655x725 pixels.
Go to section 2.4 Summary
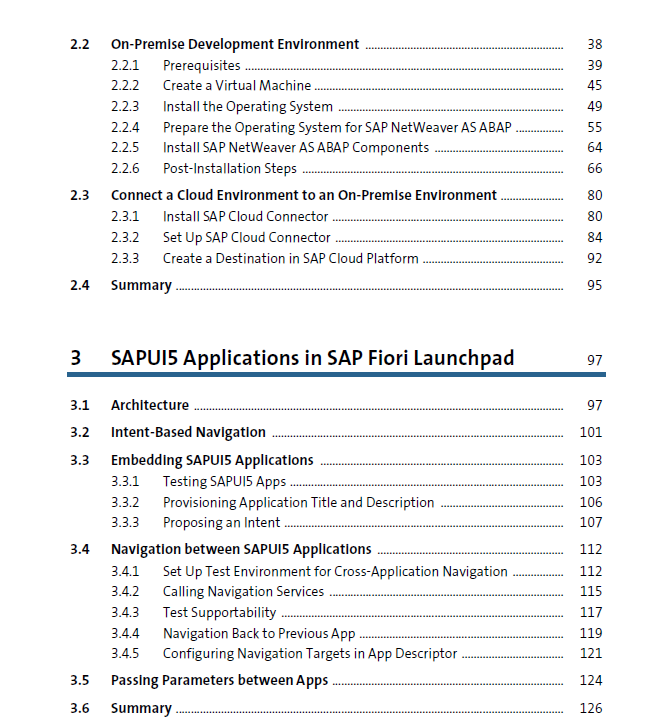(141, 285)
